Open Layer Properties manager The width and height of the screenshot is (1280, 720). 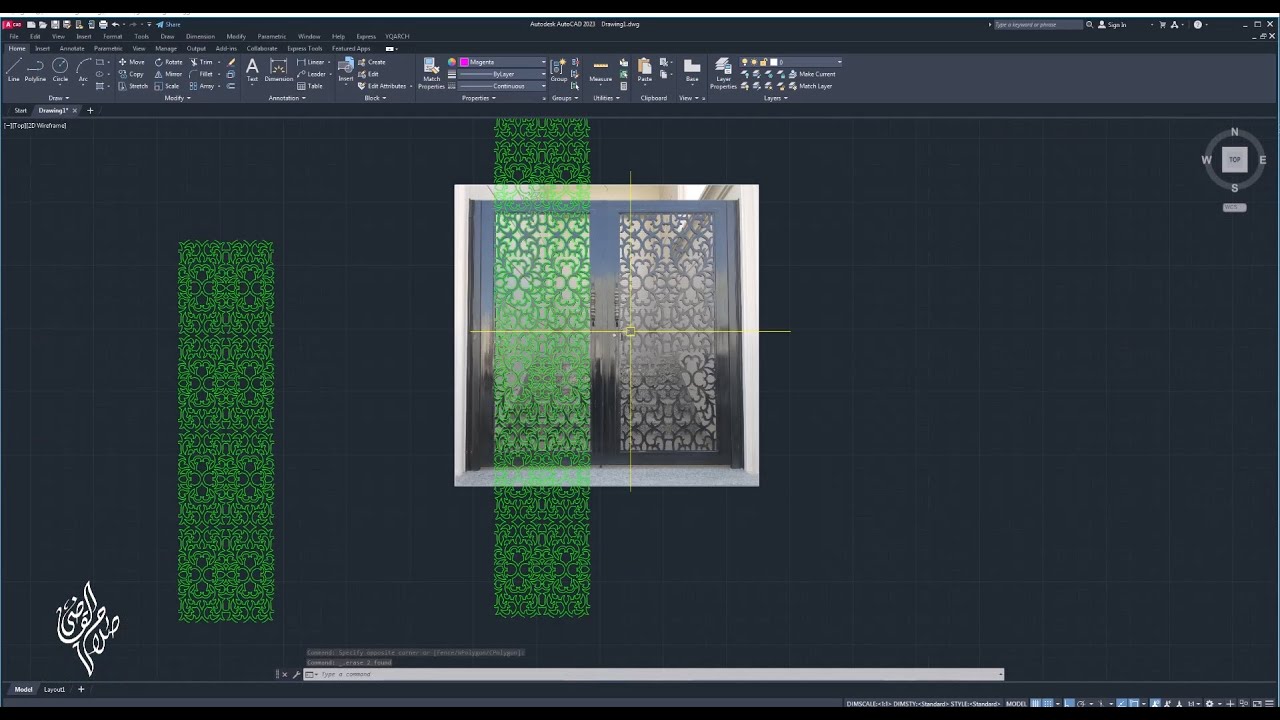click(723, 74)
